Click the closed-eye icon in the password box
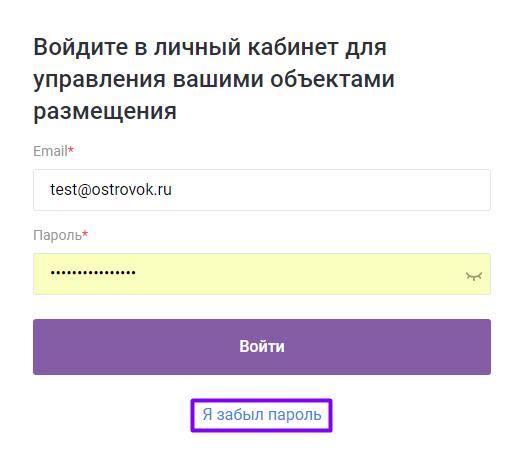Image resolution: width=529 pixels, height=454 pixels. click(x=474, y=276)
